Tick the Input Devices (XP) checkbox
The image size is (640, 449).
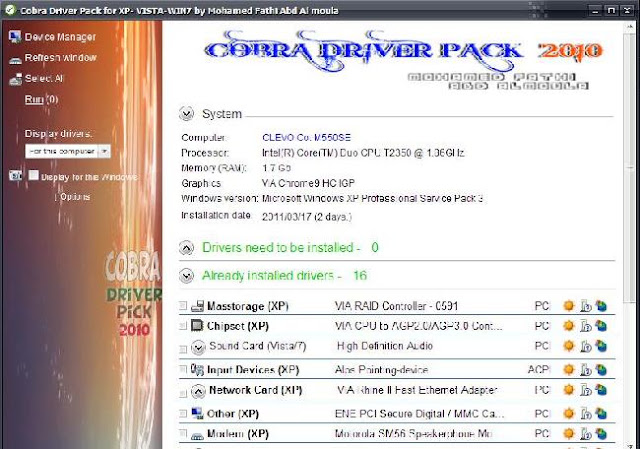click(183, 369)
